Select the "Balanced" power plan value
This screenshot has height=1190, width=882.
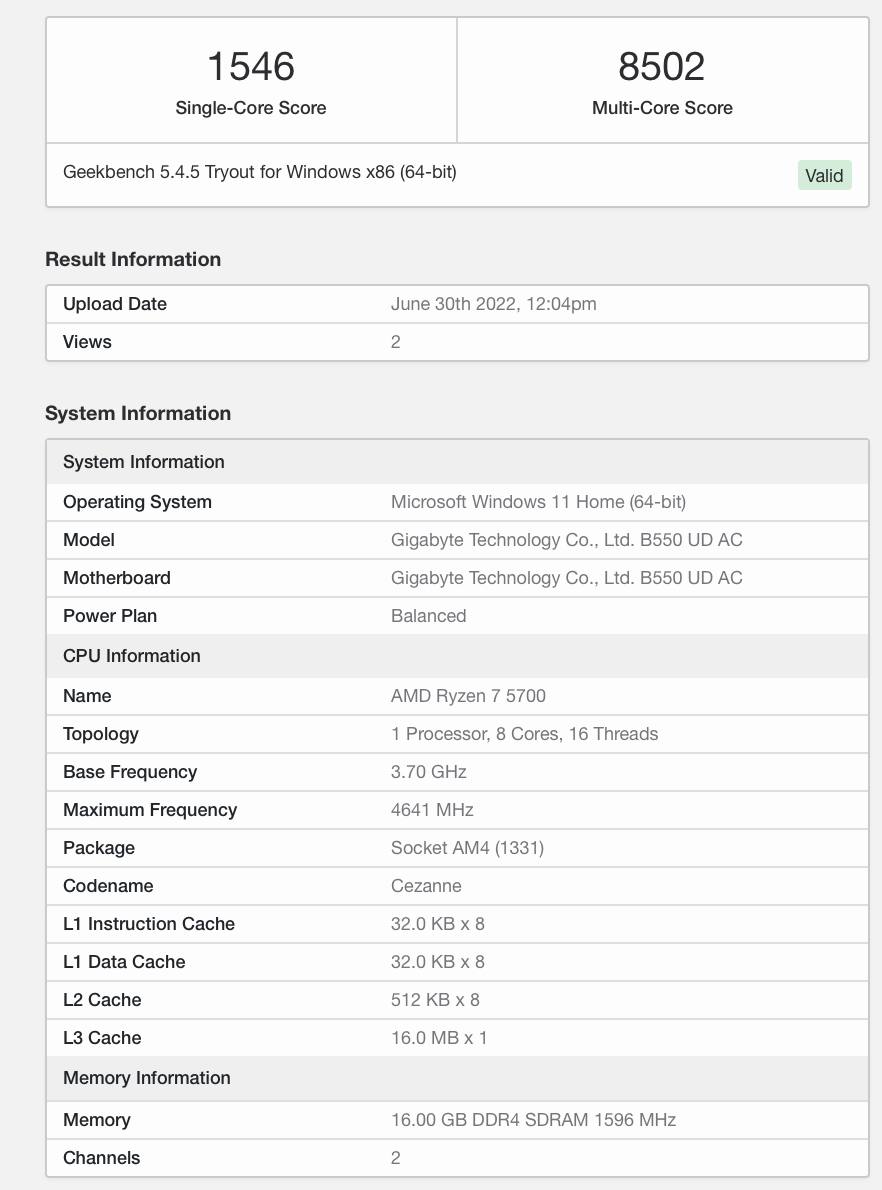(428, 615)
